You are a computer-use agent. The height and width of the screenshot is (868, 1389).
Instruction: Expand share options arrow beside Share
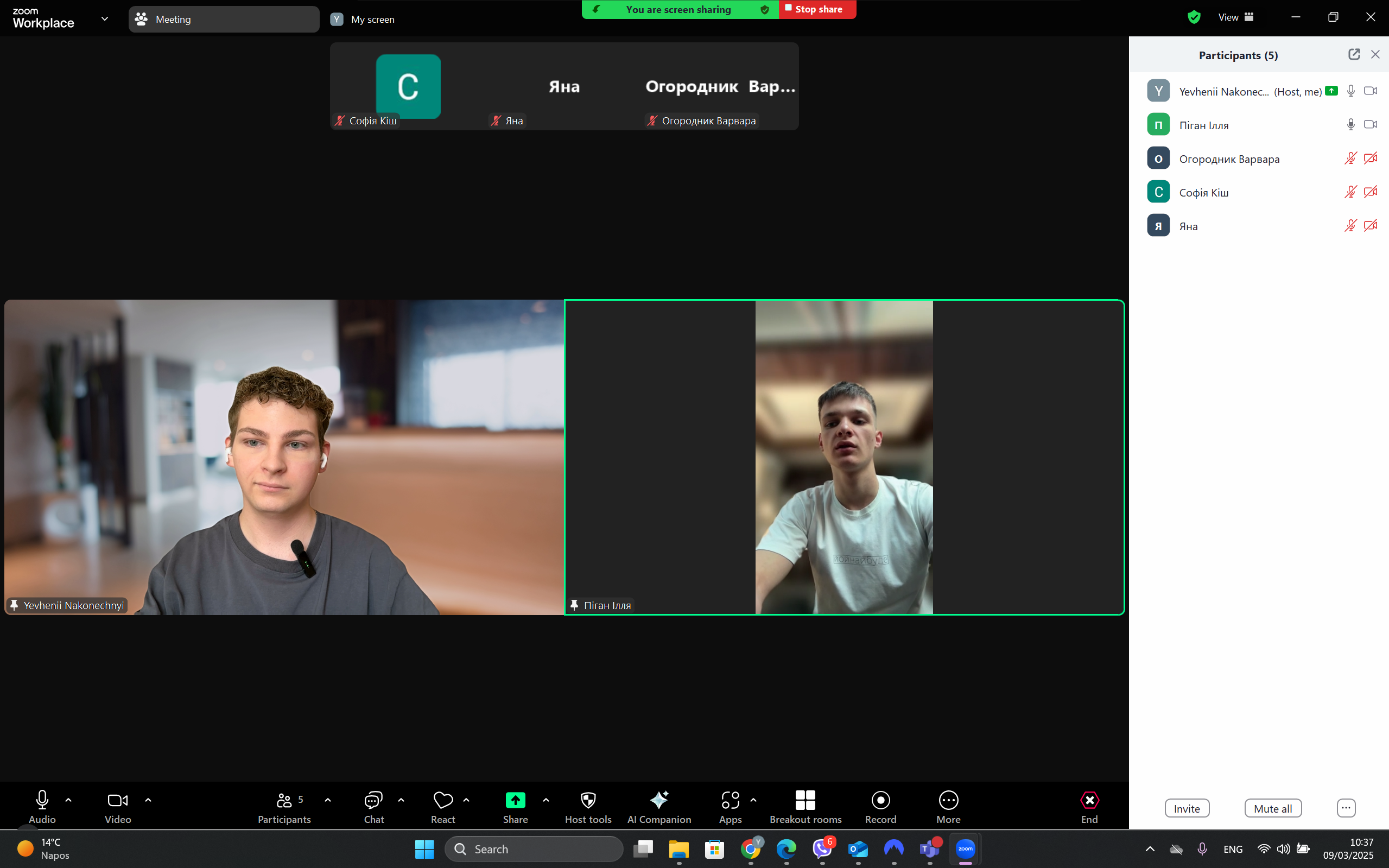click(546, 800)
